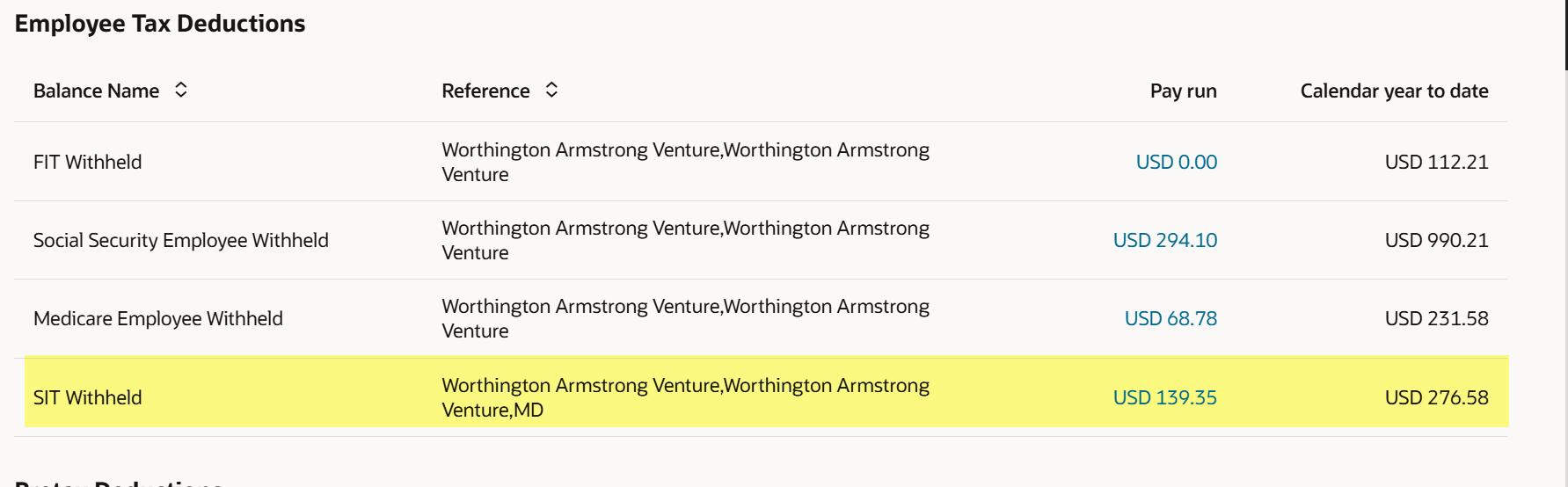
Task: Click the Pay run column header
Action: 1184,91
